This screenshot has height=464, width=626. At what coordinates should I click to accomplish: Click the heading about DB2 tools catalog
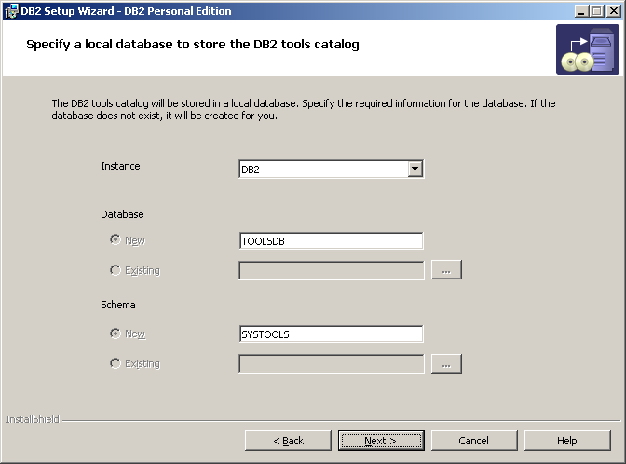click(x=193, y=44)
